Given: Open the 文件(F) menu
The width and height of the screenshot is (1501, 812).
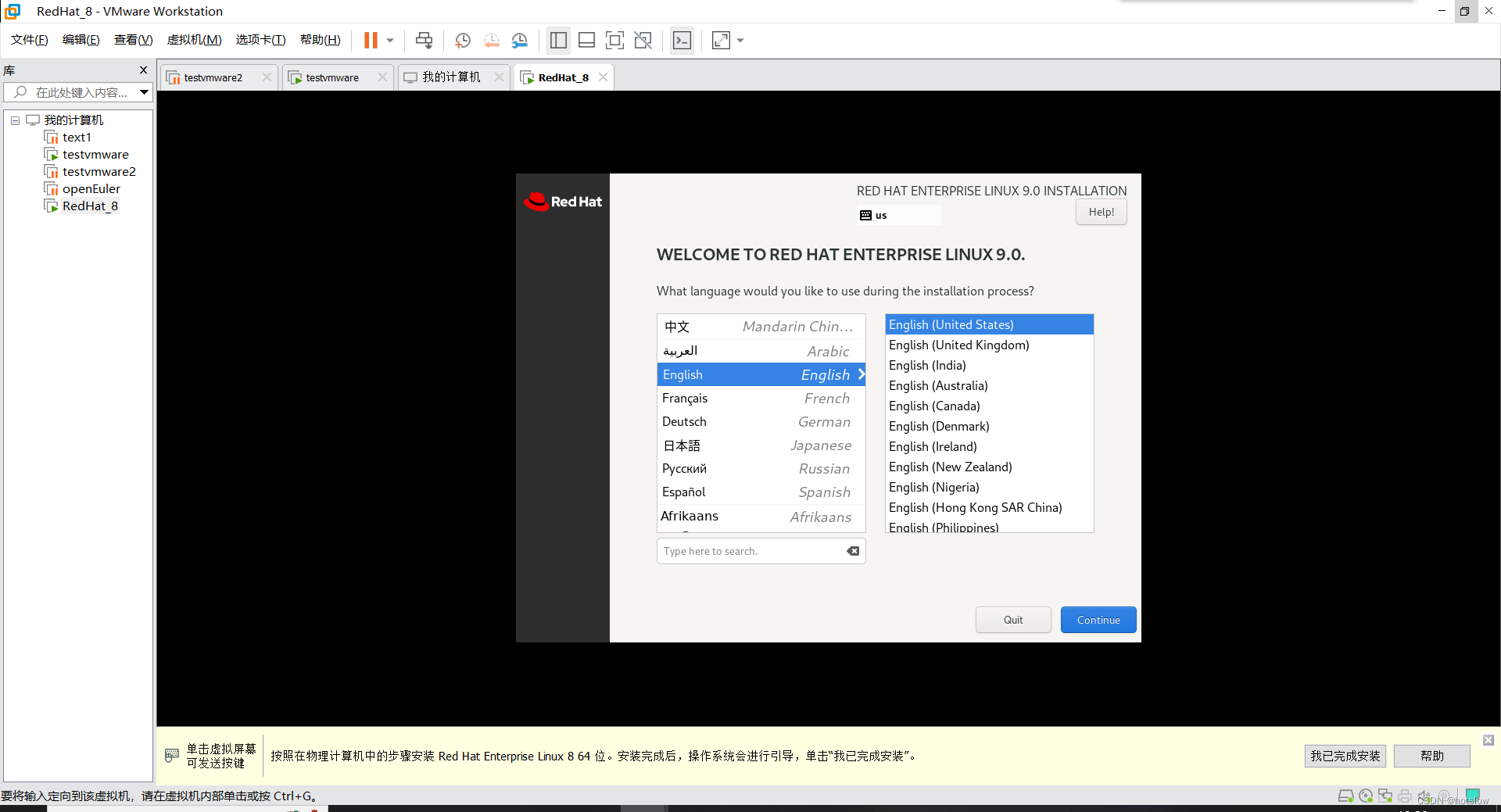Looking at the screenshot, I should click(30, 40).
